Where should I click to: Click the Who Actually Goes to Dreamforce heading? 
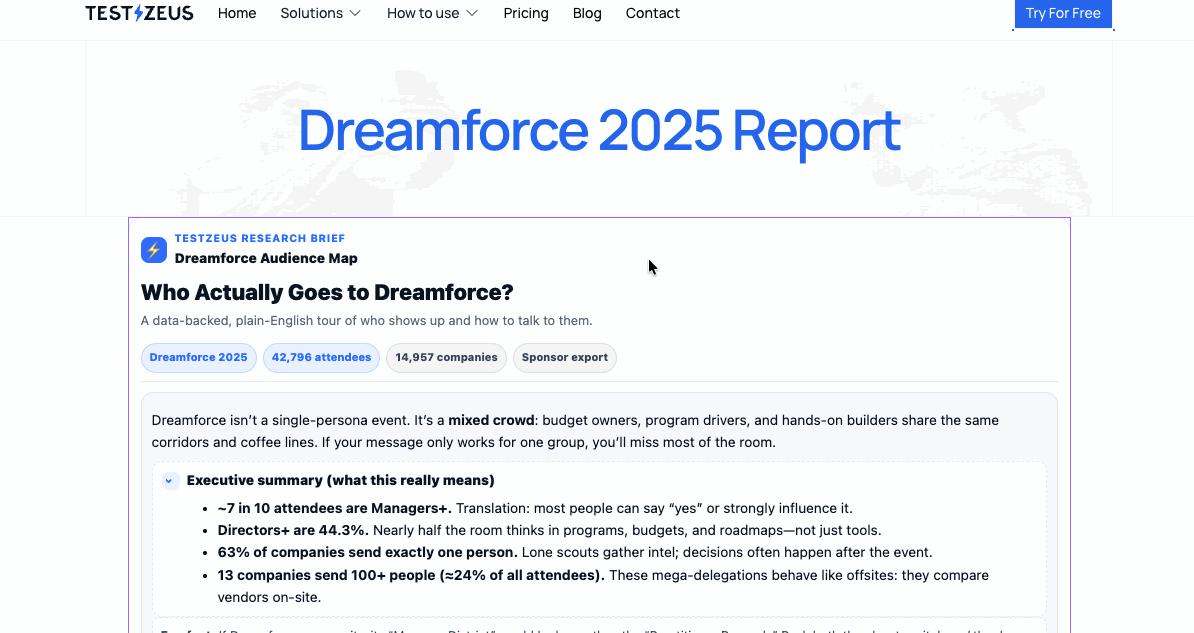[327, 293]
